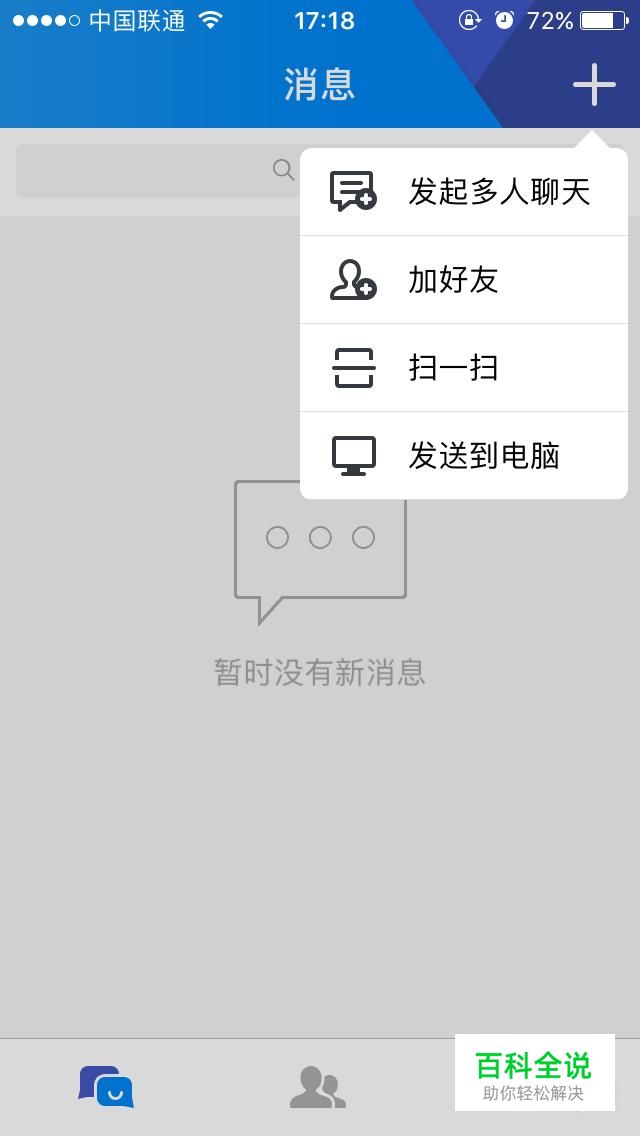This screenshot has width=640, height=1136.
Task: Click the scan frame icon
Action: [353, 368]
